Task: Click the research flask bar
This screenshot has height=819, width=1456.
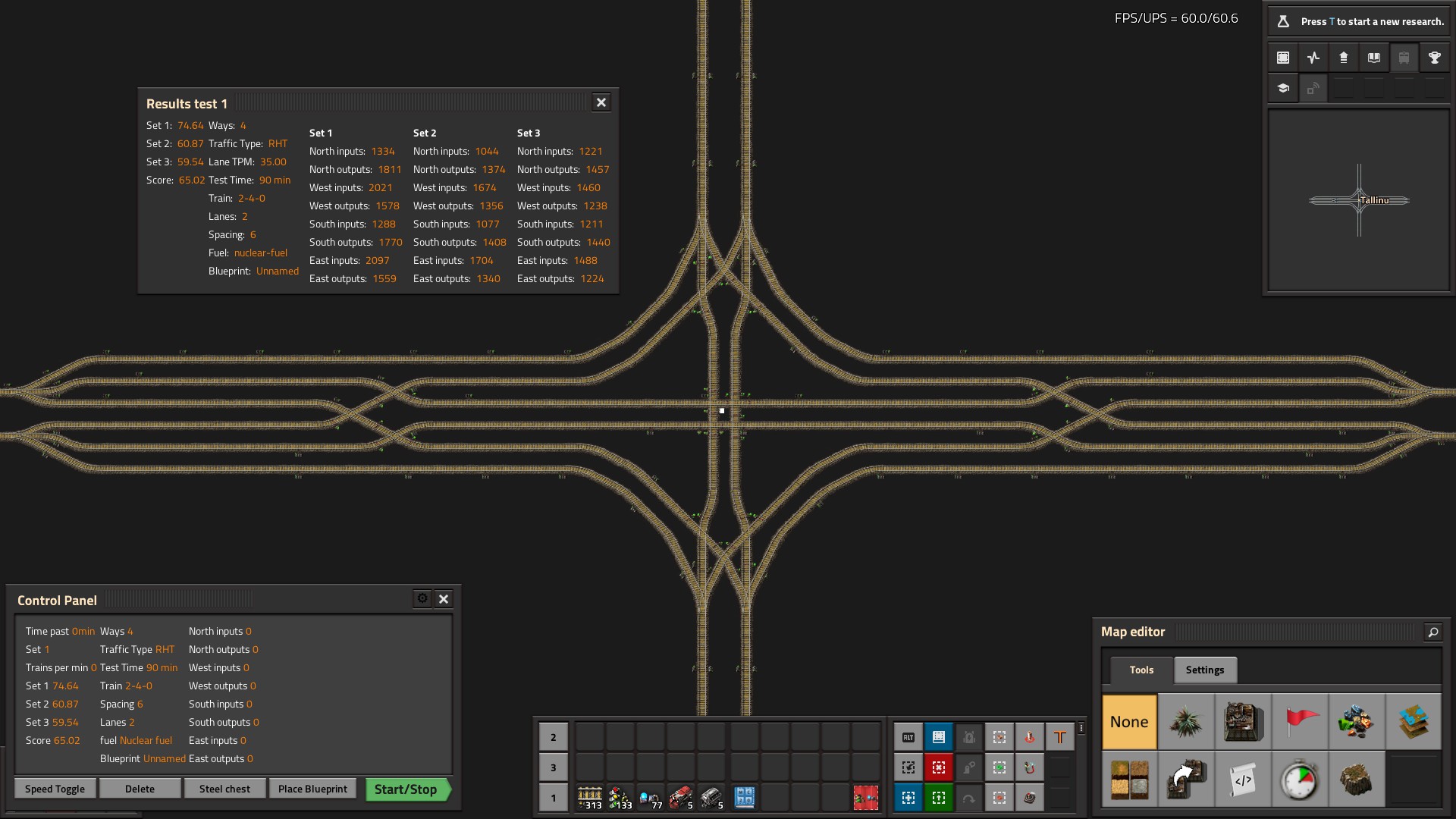Action: [1359, 21]
